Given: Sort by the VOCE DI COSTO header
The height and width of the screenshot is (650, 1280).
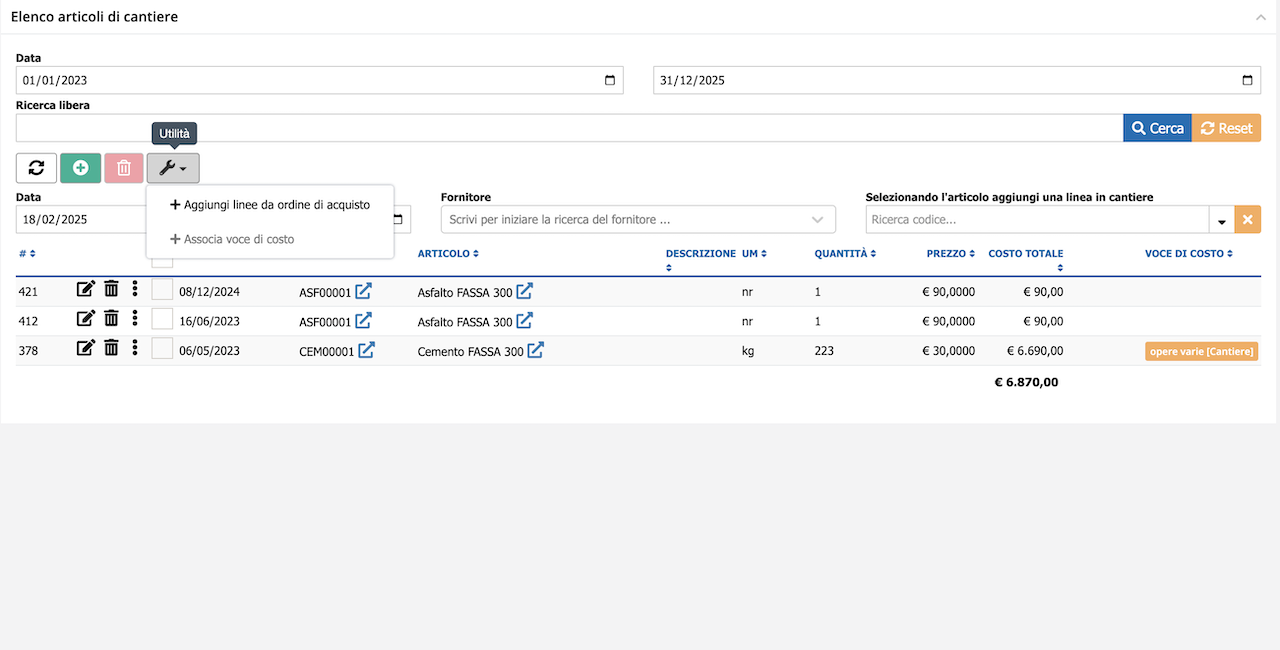Looking at the screenshot, I should (x=1189, y=254).
